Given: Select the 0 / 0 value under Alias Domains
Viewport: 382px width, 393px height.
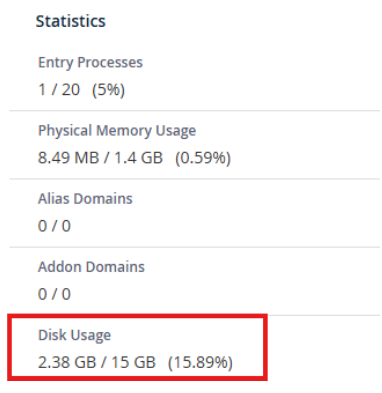Looking at the screenshot, I should point(54,226).
